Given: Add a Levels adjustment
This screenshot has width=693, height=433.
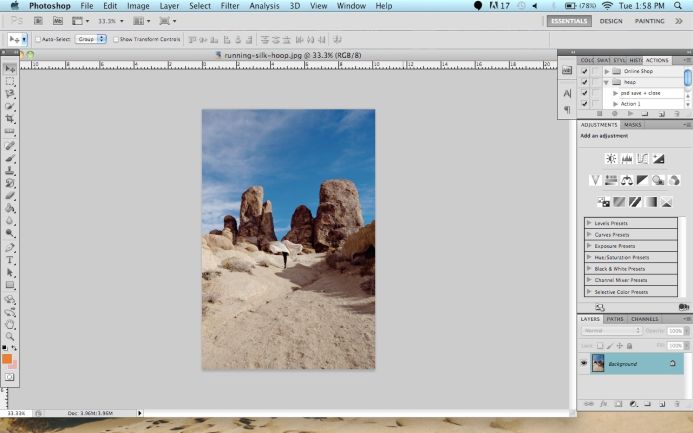Looking at the screenshot, I should click(x=627, y=158).
